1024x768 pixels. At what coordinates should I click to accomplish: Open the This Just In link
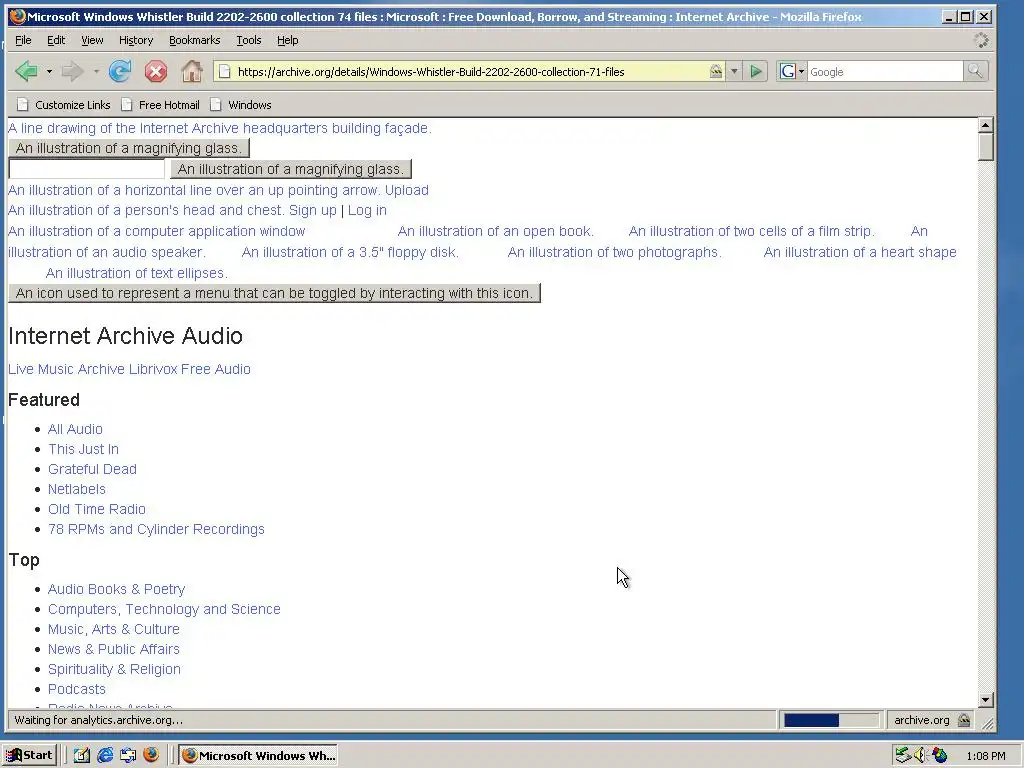point(84,449)
